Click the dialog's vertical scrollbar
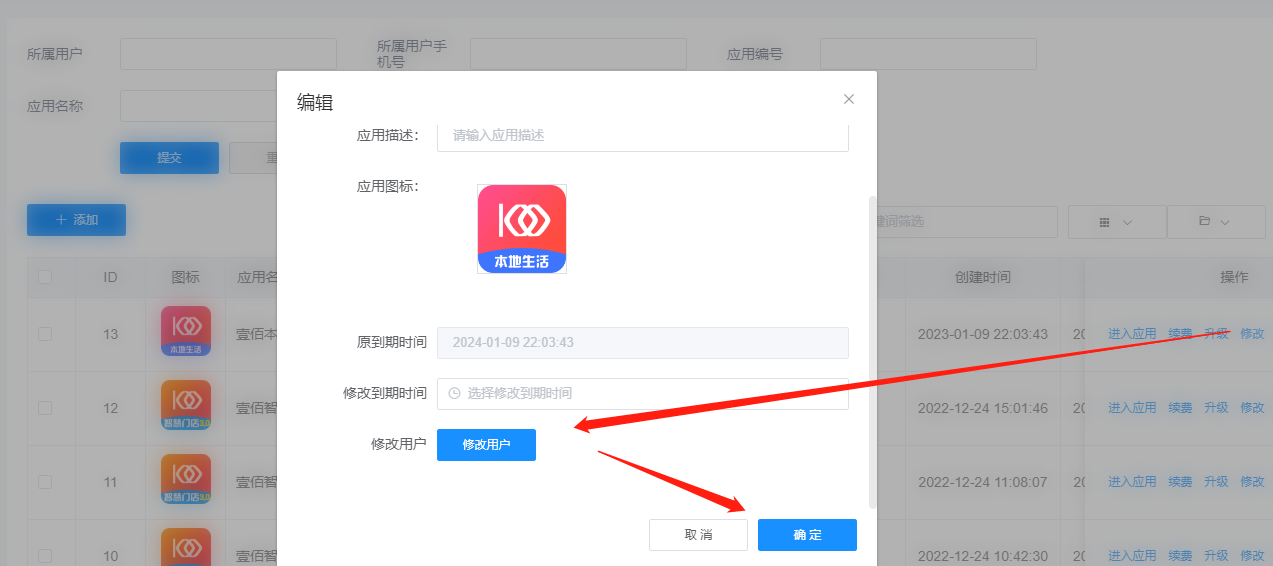The height and width of the screenshot is (566, 1273). 872,351
